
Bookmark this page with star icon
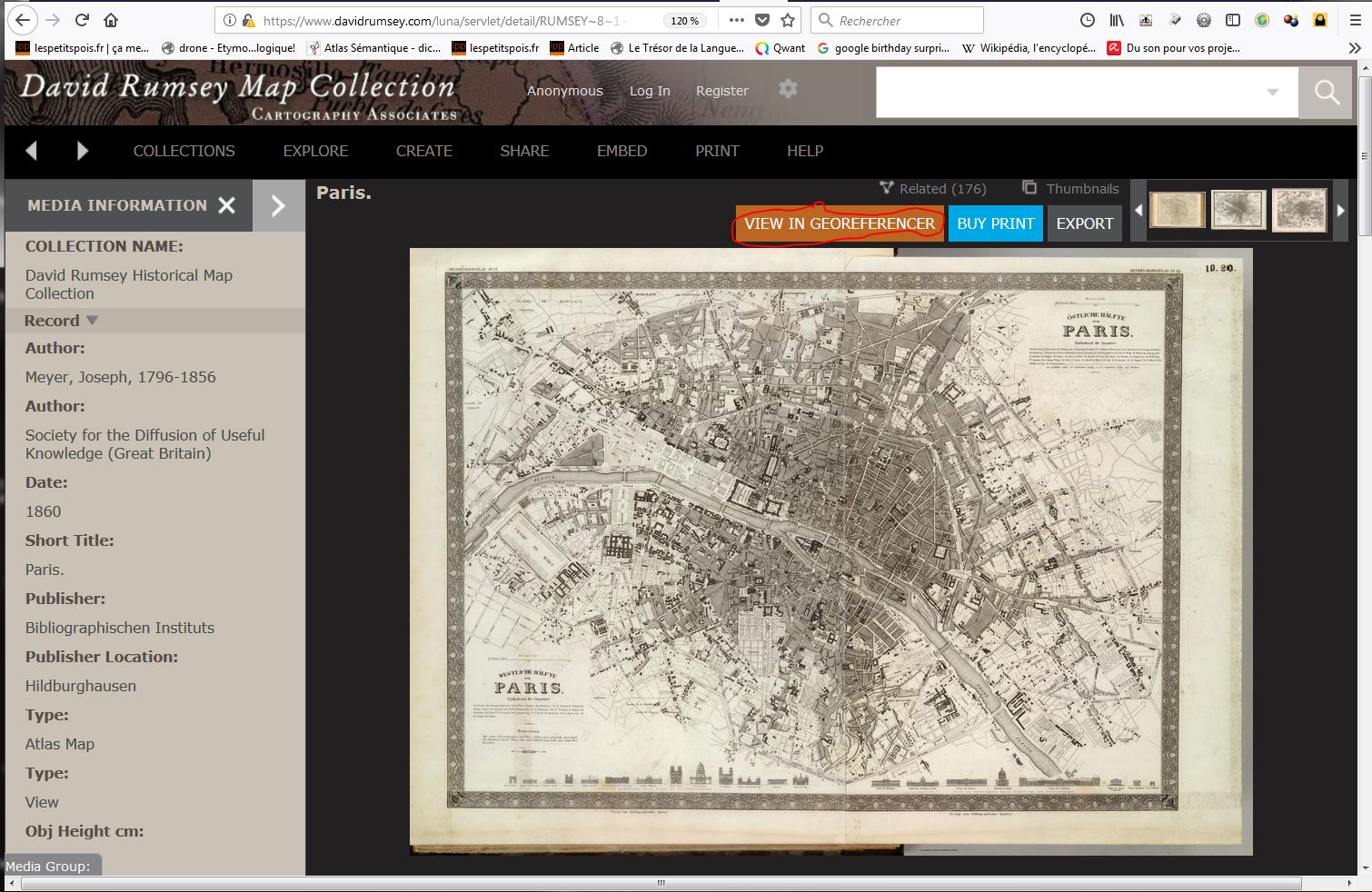[788, 20]
